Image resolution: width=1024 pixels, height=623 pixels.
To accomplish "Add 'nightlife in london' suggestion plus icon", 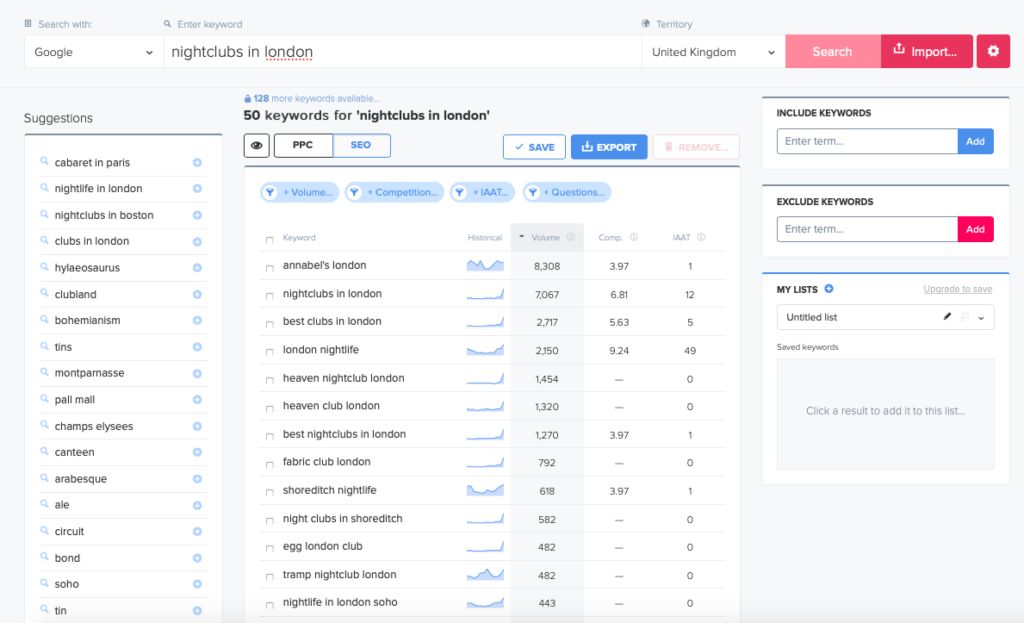I will (197, 189).
